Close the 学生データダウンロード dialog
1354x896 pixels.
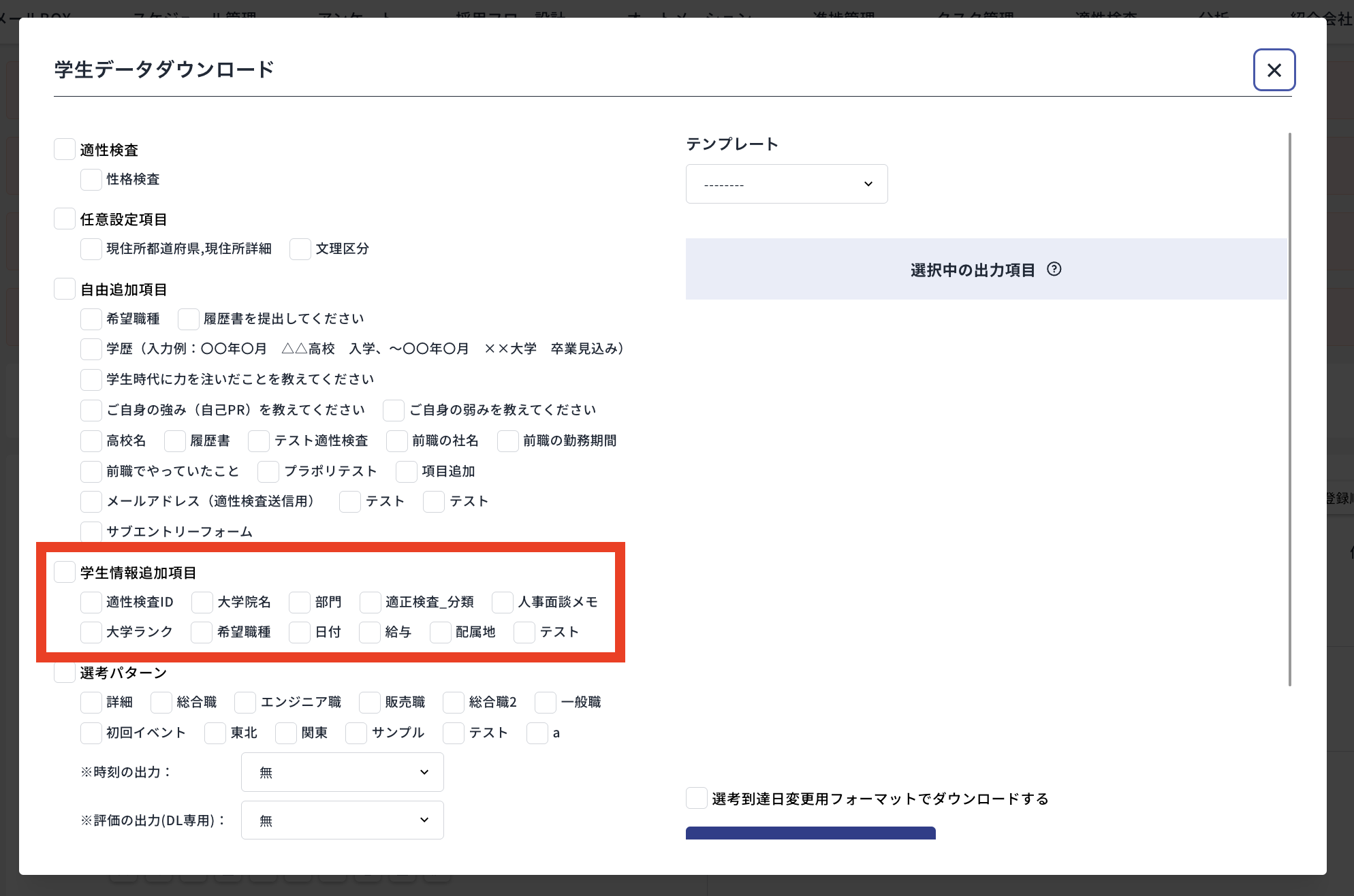coord(1274,69)
